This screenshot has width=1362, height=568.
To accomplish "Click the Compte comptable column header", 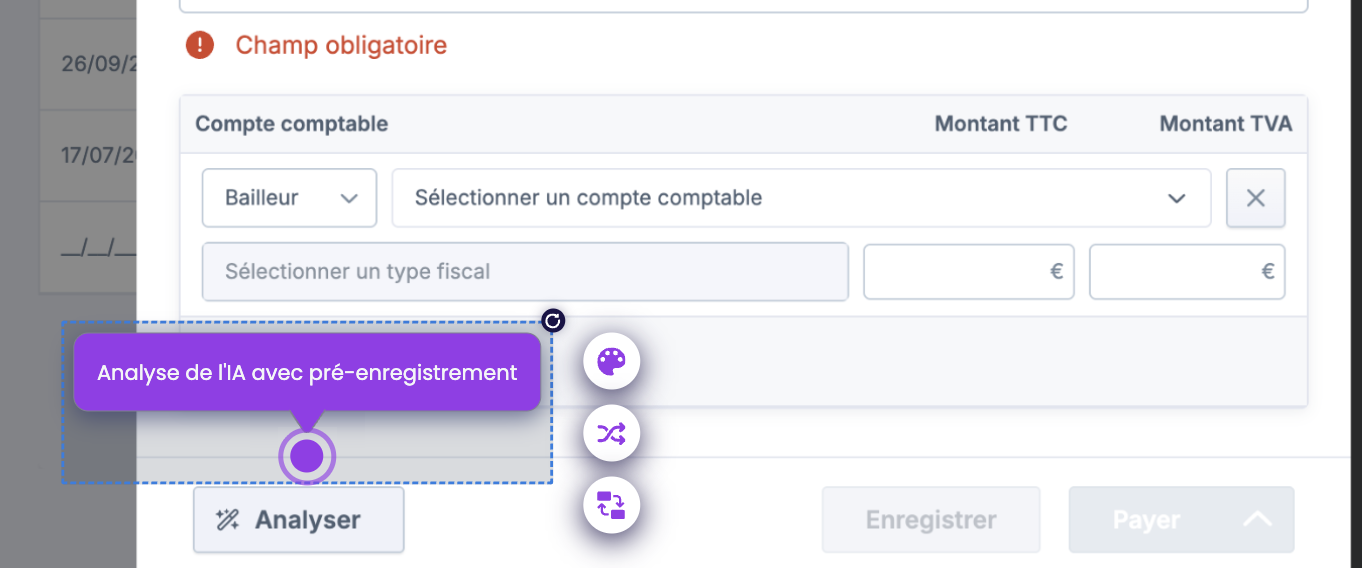I will [x=292, y=124].
